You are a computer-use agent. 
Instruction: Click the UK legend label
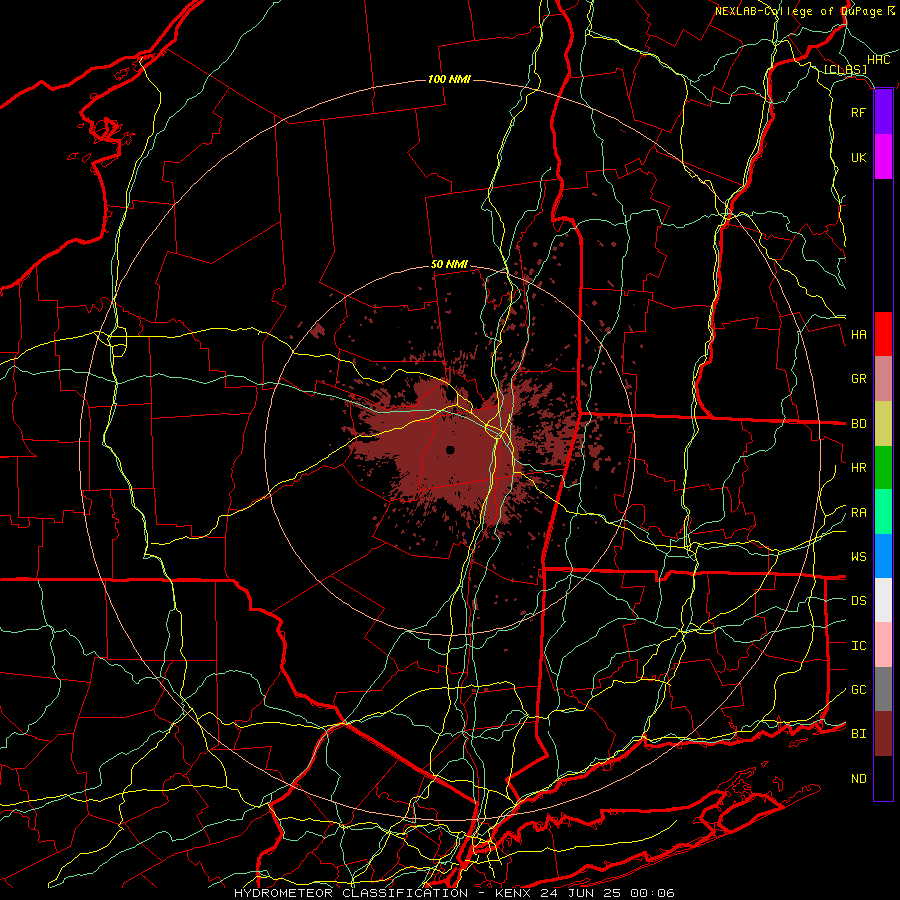(858, 157)
